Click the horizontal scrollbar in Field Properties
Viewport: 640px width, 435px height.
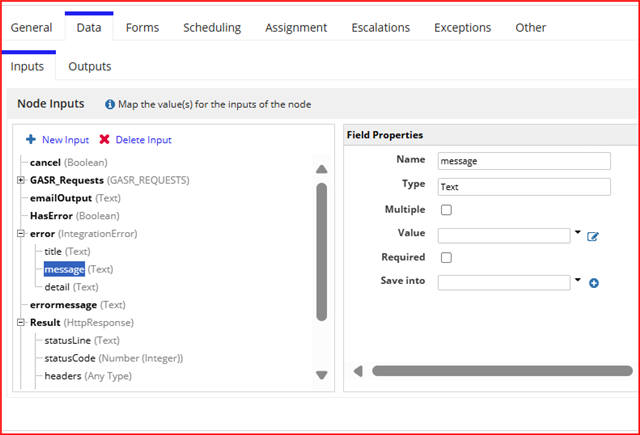(x=502, y=371)
